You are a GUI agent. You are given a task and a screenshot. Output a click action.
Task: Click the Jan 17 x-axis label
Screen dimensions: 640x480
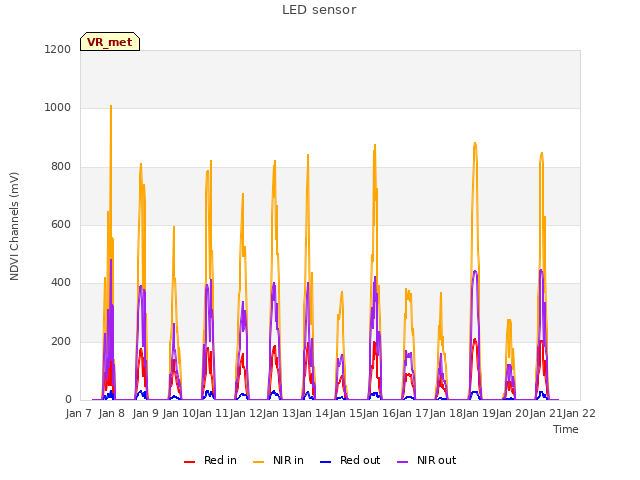pyautogui.click(x=412, y=413)
